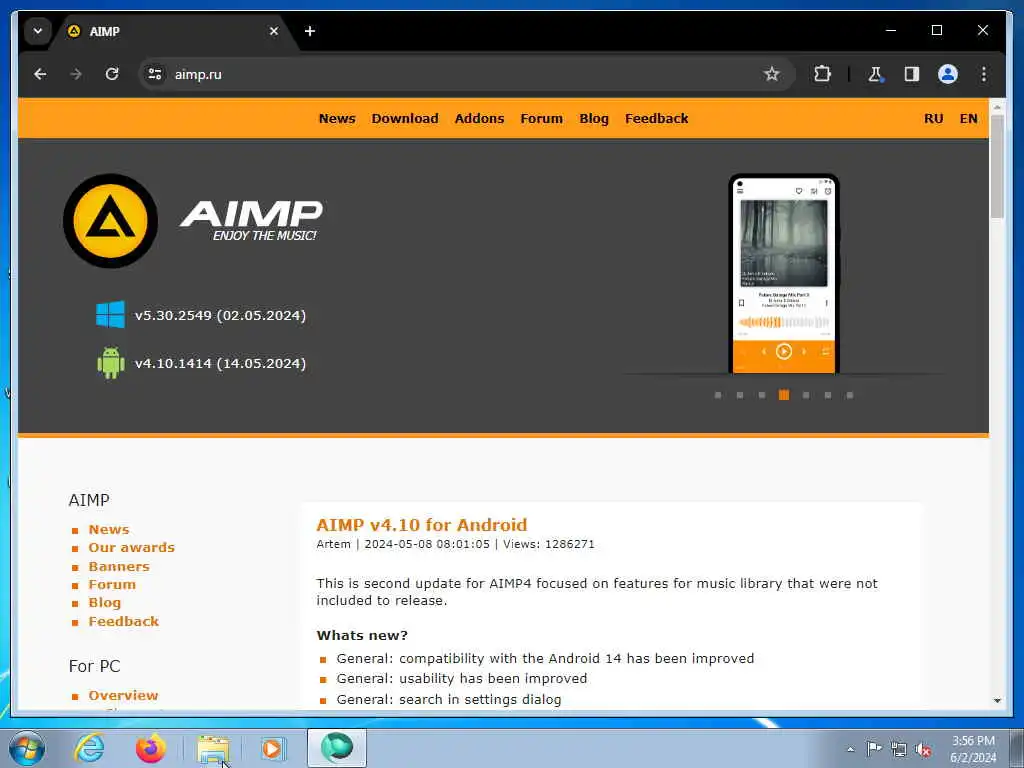Click the muted volume tray icon

pyautogui.click(x=923, y=749)
